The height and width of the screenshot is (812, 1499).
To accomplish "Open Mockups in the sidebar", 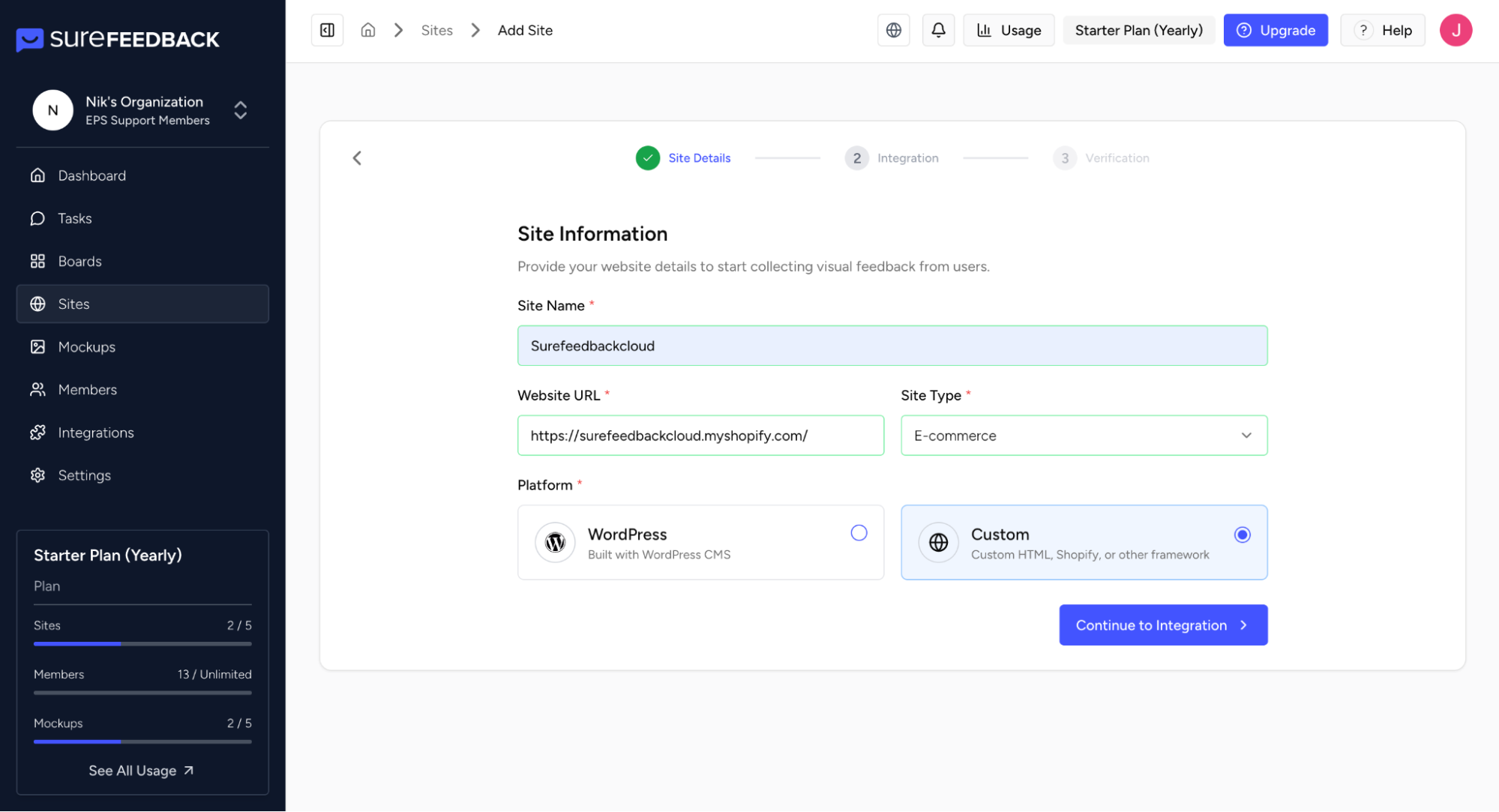I will click(87, 347).
